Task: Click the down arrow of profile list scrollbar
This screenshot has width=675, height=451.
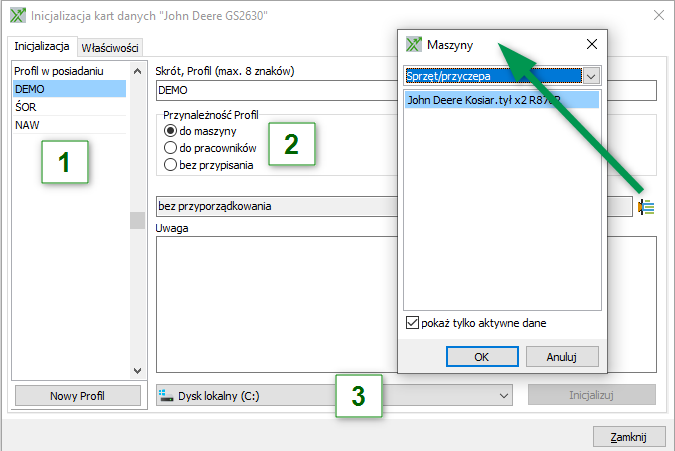Action: [137, 371]
